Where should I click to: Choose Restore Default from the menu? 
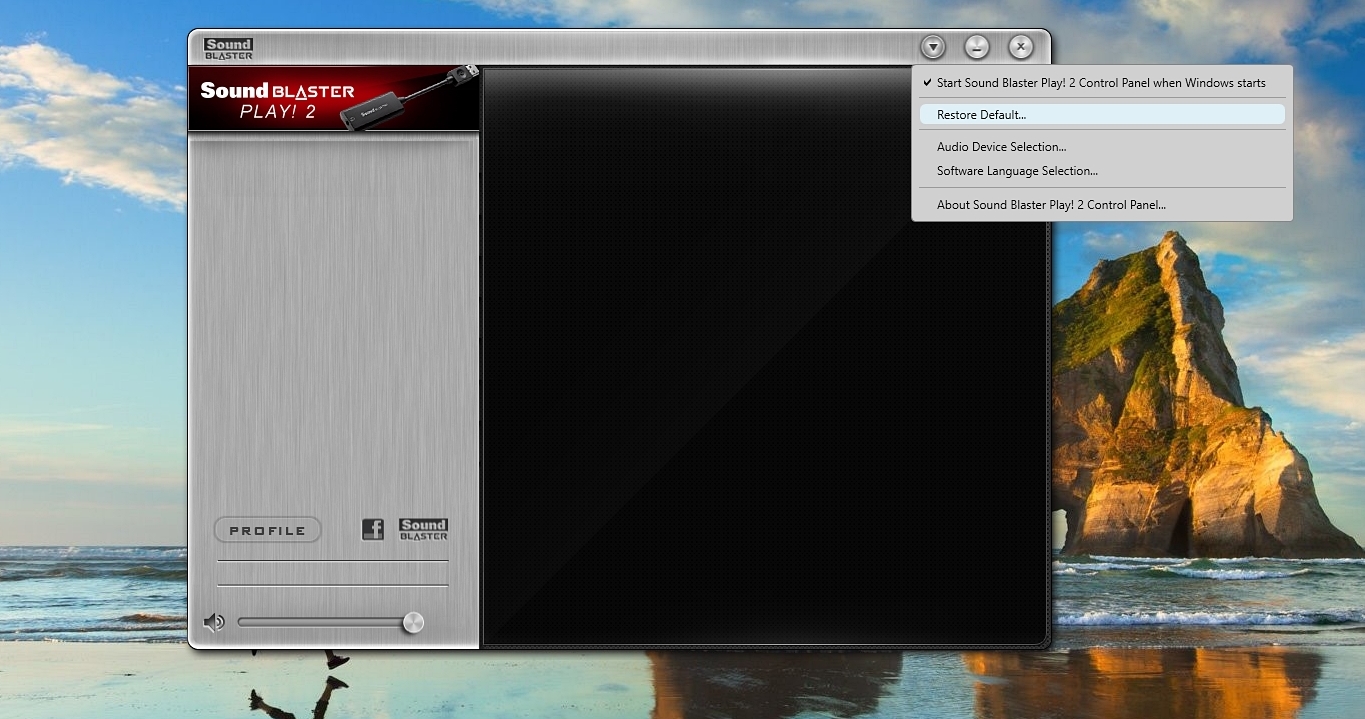click(x=1102, y=115)
